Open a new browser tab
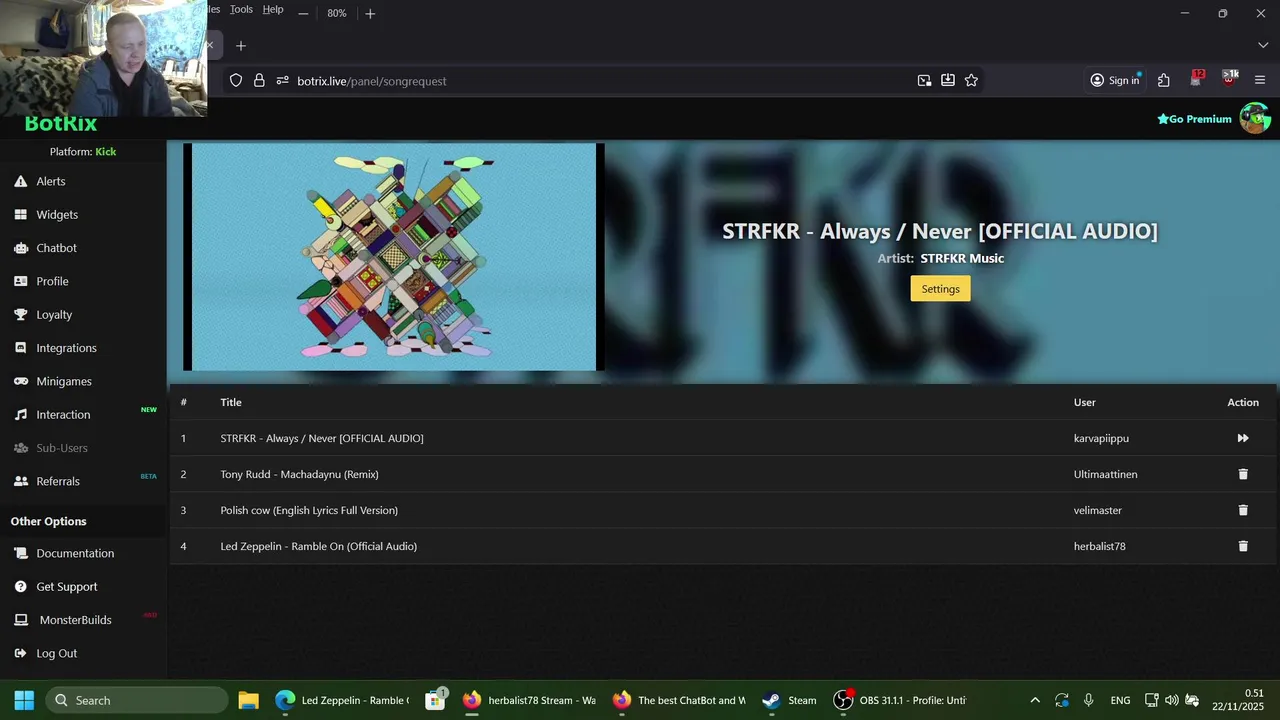Screen dimensions: 1280x720 click(241, 46)
